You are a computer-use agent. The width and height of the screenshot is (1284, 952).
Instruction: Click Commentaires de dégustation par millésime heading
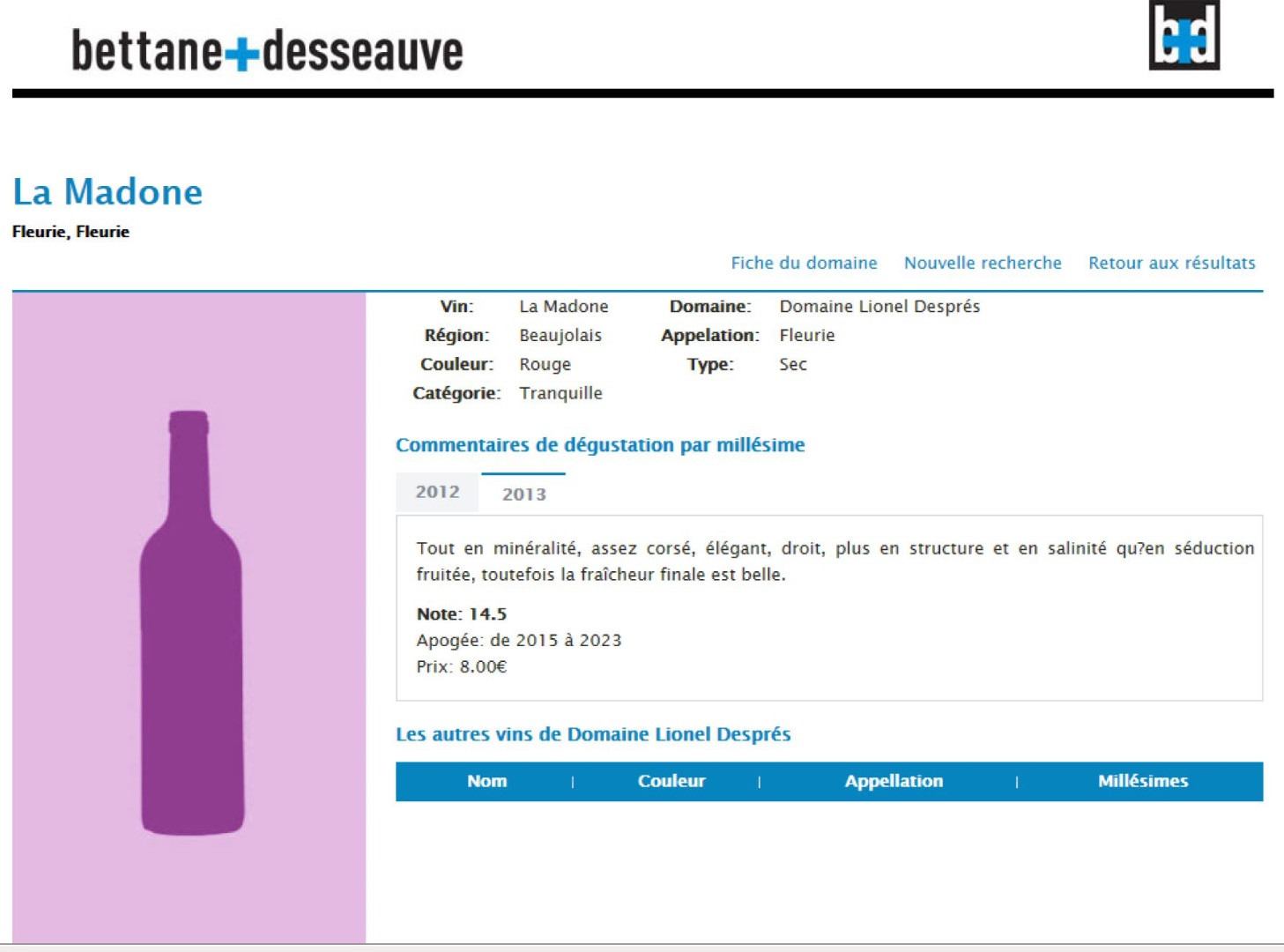600,445
